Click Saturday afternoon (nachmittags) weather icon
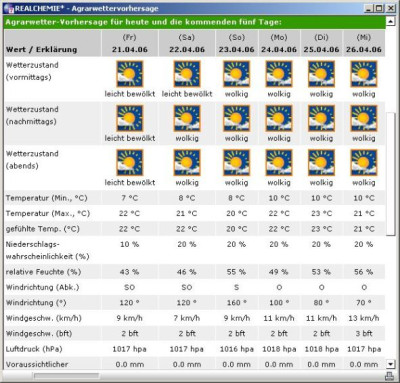400x383 pixels. tap(187, 118)
